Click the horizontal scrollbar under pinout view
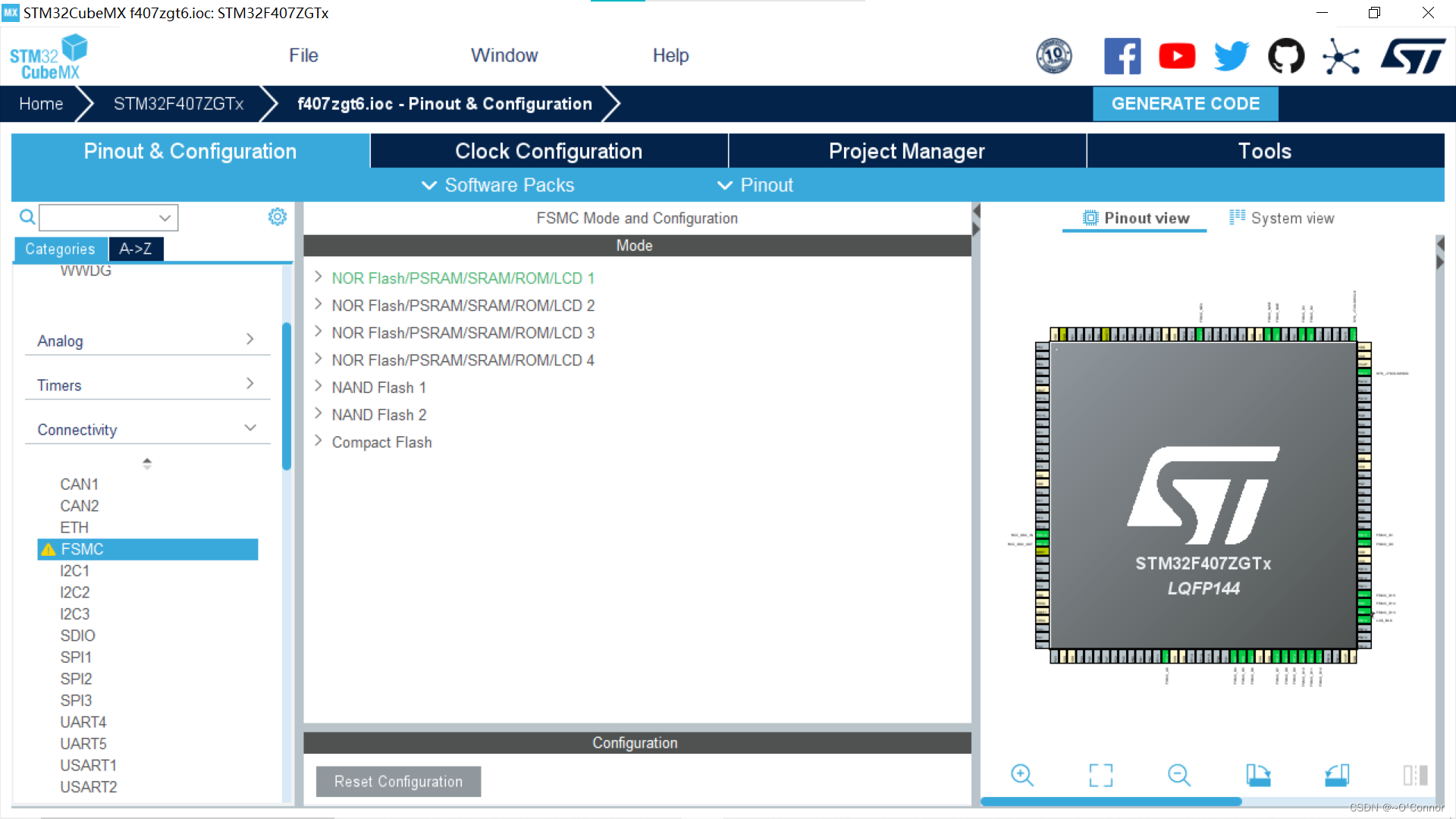 coord(1111,802)
